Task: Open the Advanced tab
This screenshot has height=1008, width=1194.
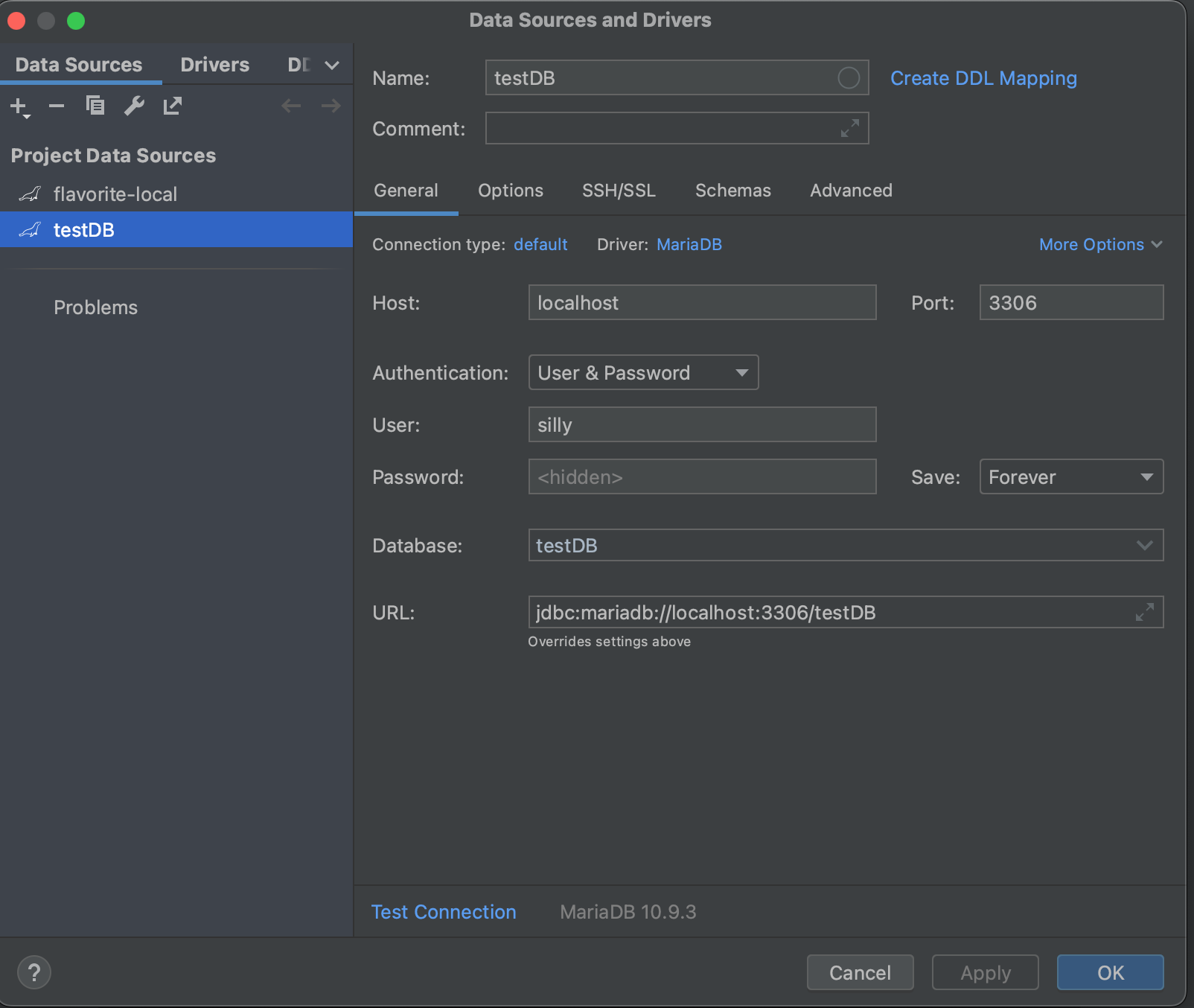Action: coord(851,191)
